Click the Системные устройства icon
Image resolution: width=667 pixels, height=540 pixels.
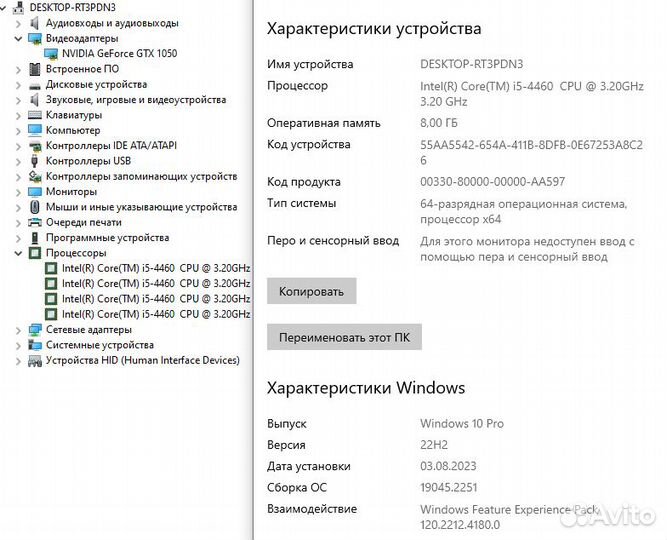(x=34, y=345)
